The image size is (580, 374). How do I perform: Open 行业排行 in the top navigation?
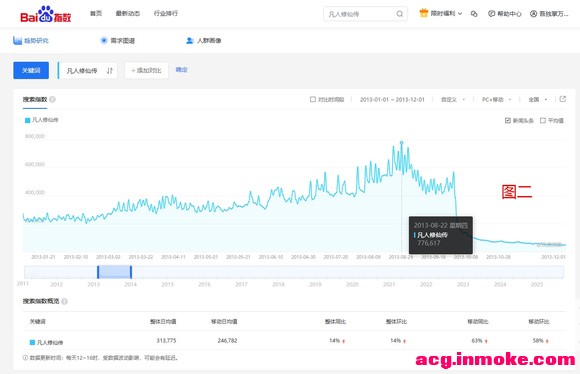coord(166,13)
